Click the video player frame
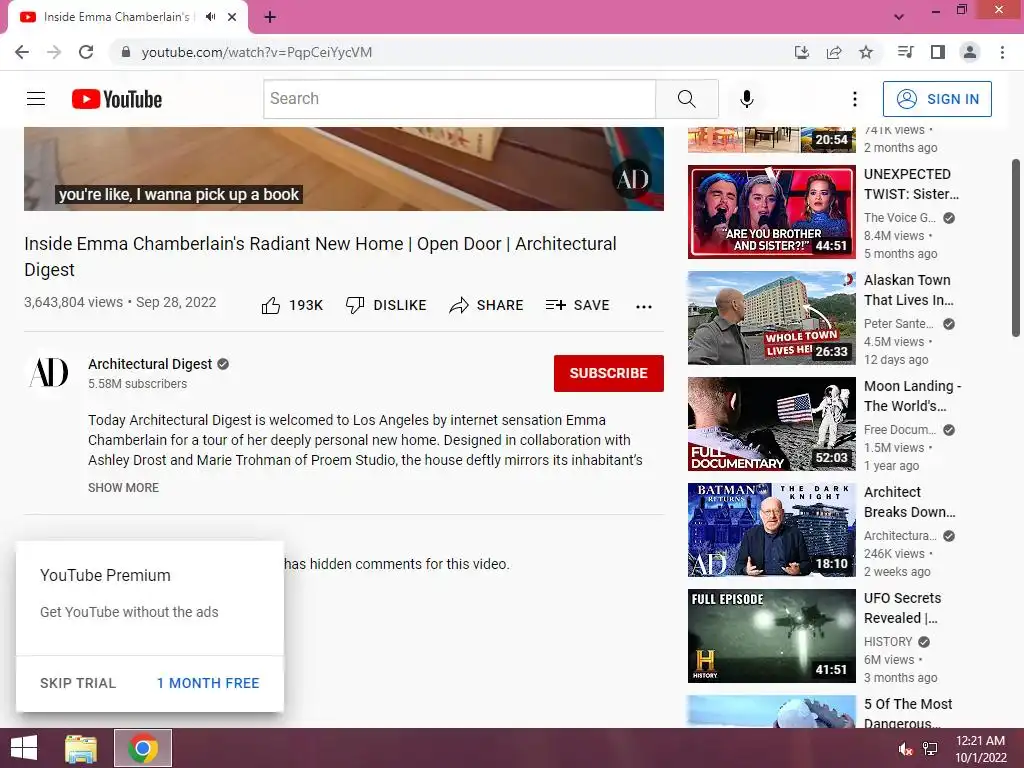 [344, 169]
